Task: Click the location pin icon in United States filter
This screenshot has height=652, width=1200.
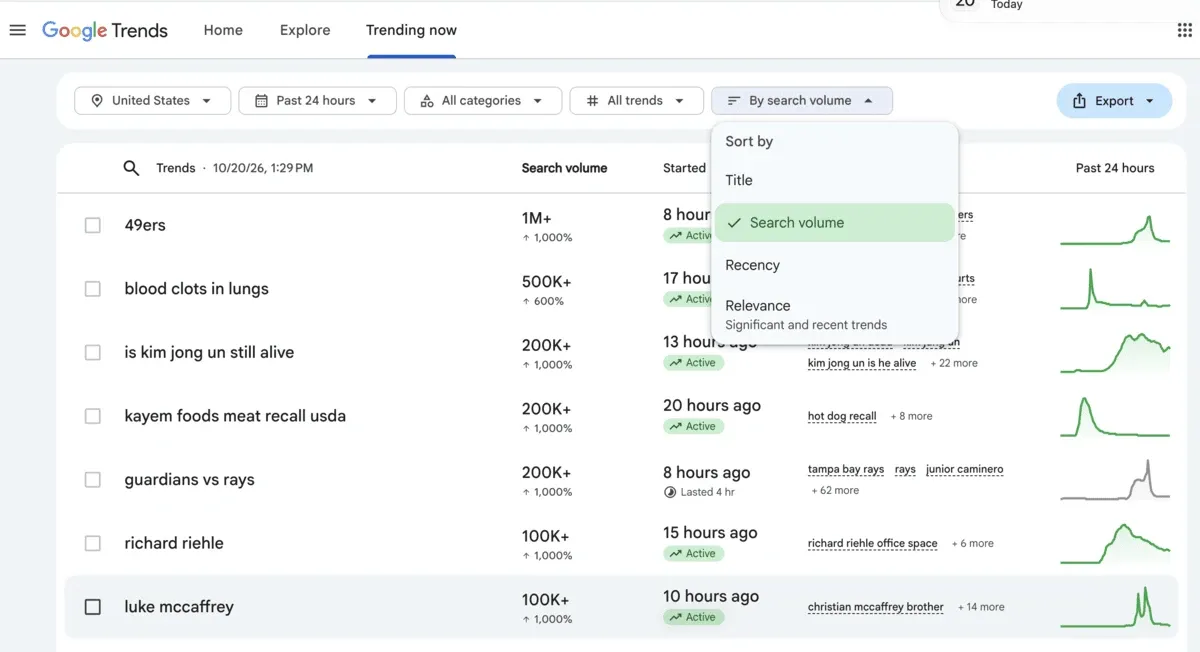Action: click(97, 101)
